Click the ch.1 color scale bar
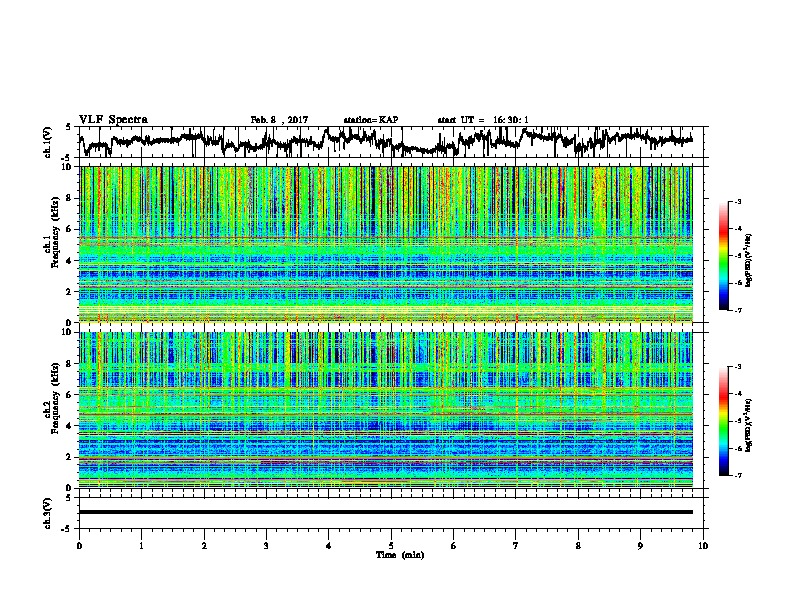The width and height of the screenshot is (792, 612). (x=723, y=256)
